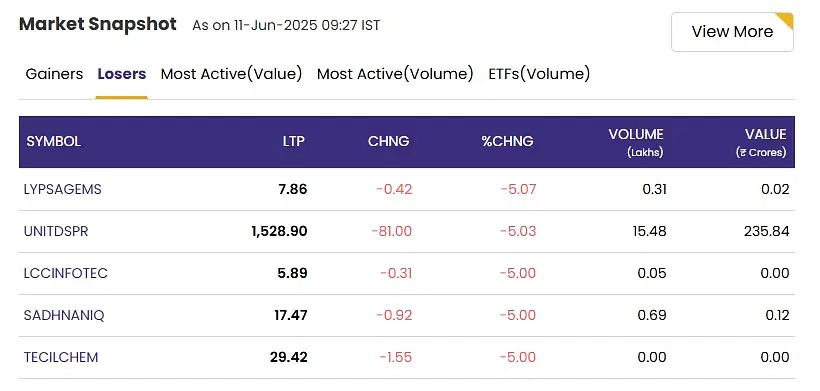
Task: Click the VALUE (₹ Crores) column header
Action: click(761, 142)
